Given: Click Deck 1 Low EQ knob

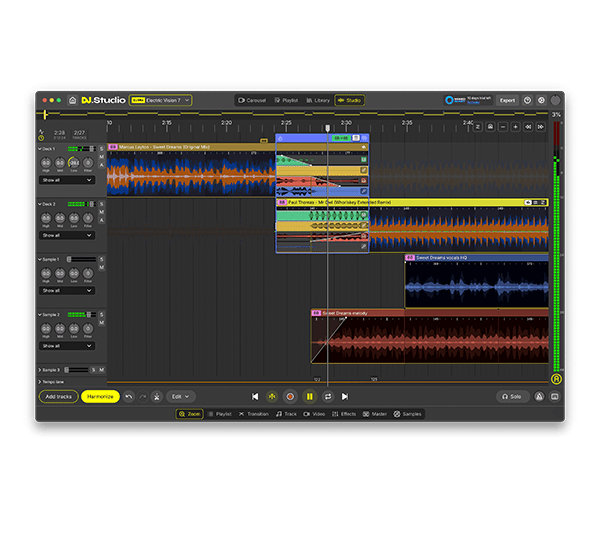Looking at the screenshot, I should (74, 163).
